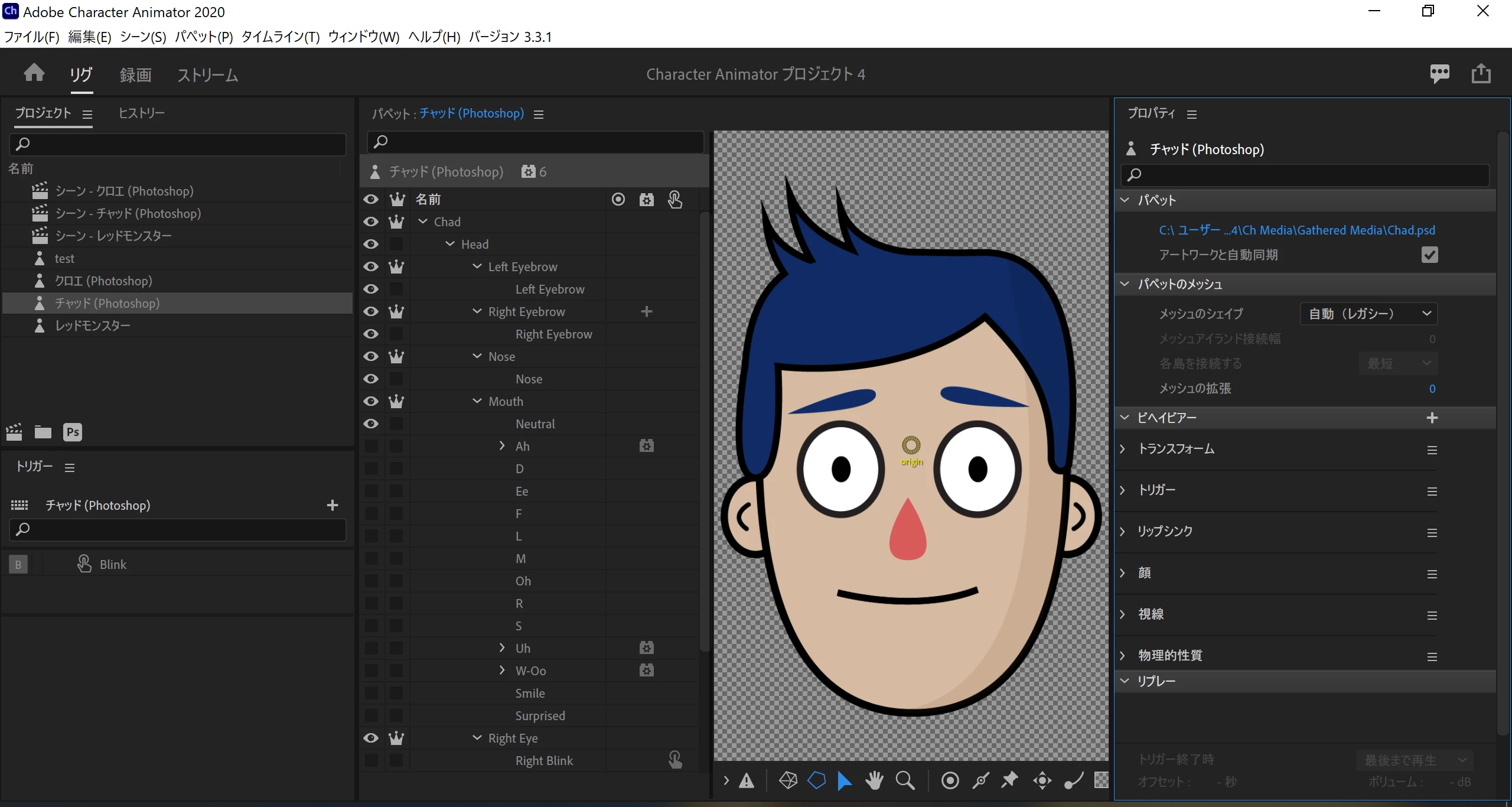This screenshot has height=807, width=1512.
Task: Select the Hand tool in puppet toolbar
Action: pos(874,781)
